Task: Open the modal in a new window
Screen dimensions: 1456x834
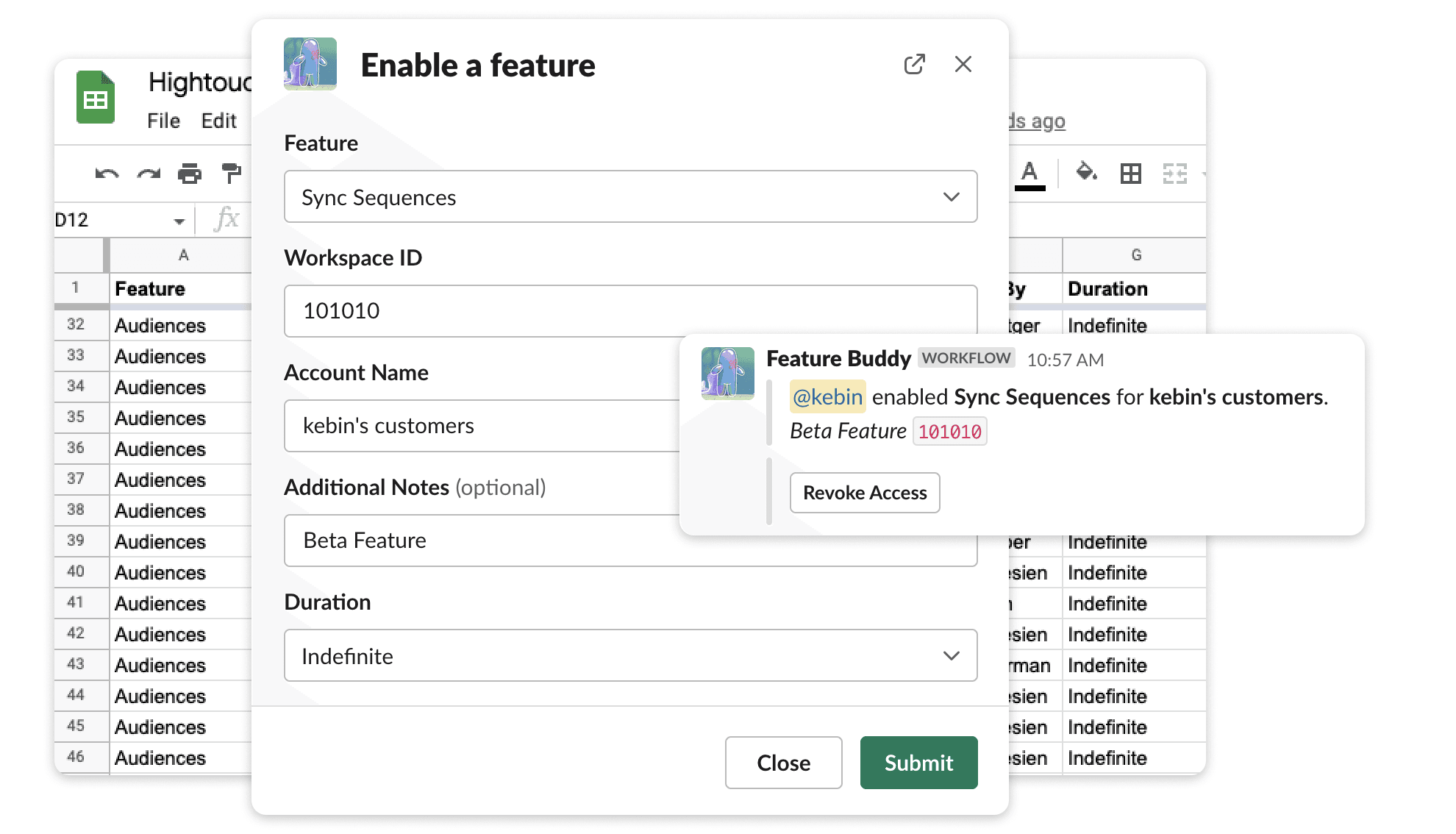Action: click(x=914, y=65)
